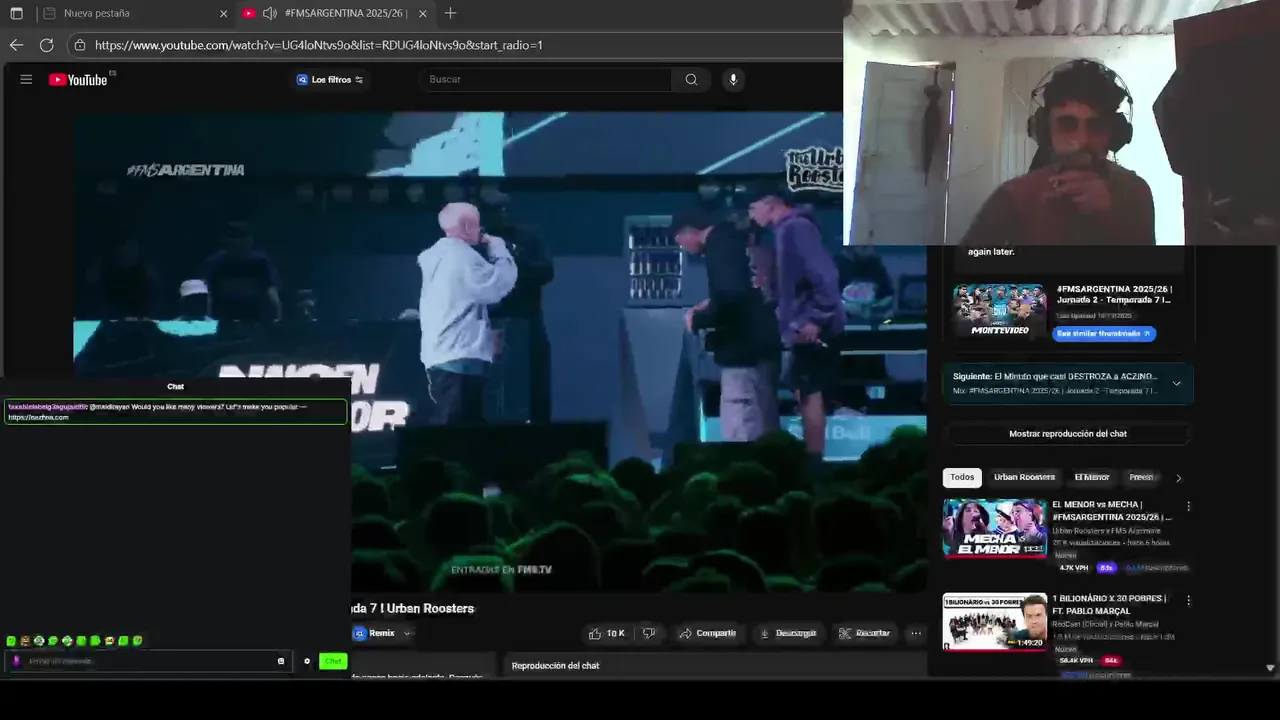The height and width of the screenshot is (720, 1280).
Task: Click the page scrollbar down arrow
Action: (1270, 668)
